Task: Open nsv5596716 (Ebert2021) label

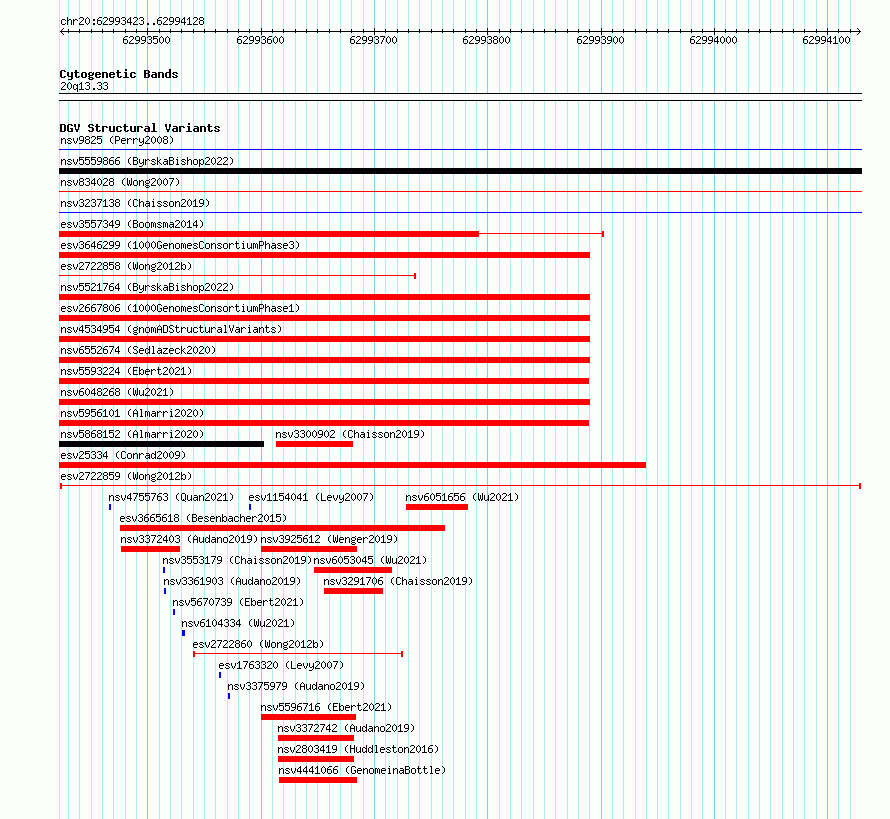Action: point(326,707)
